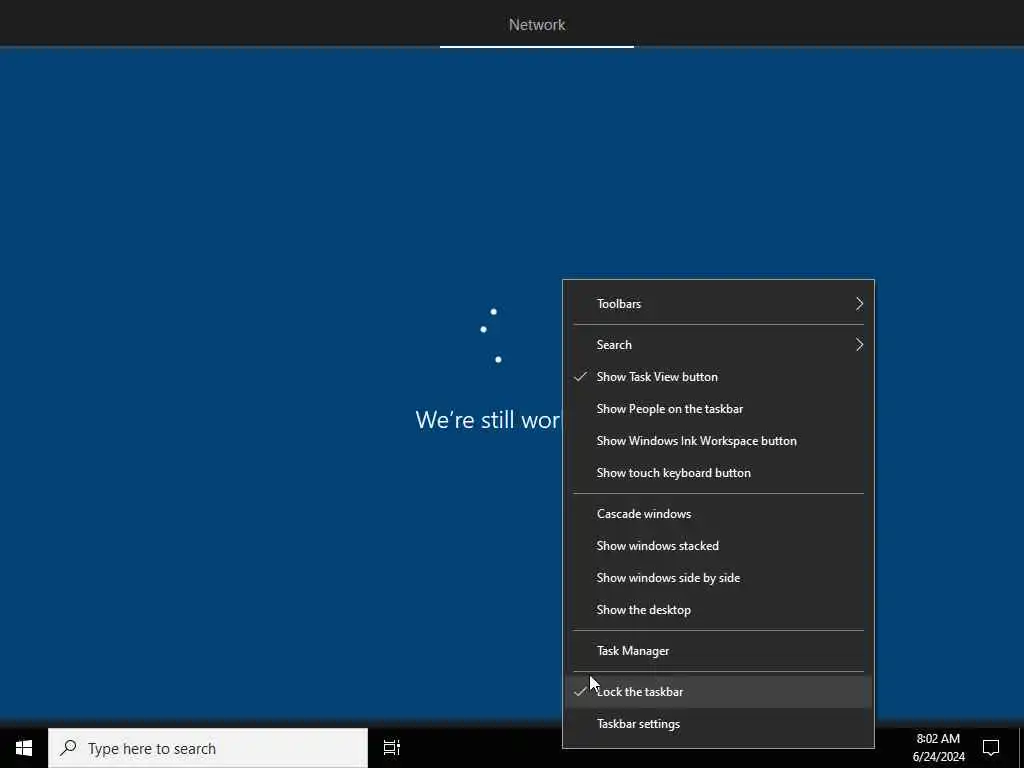
Task: Type here to search input field
Action: [208, 748]
